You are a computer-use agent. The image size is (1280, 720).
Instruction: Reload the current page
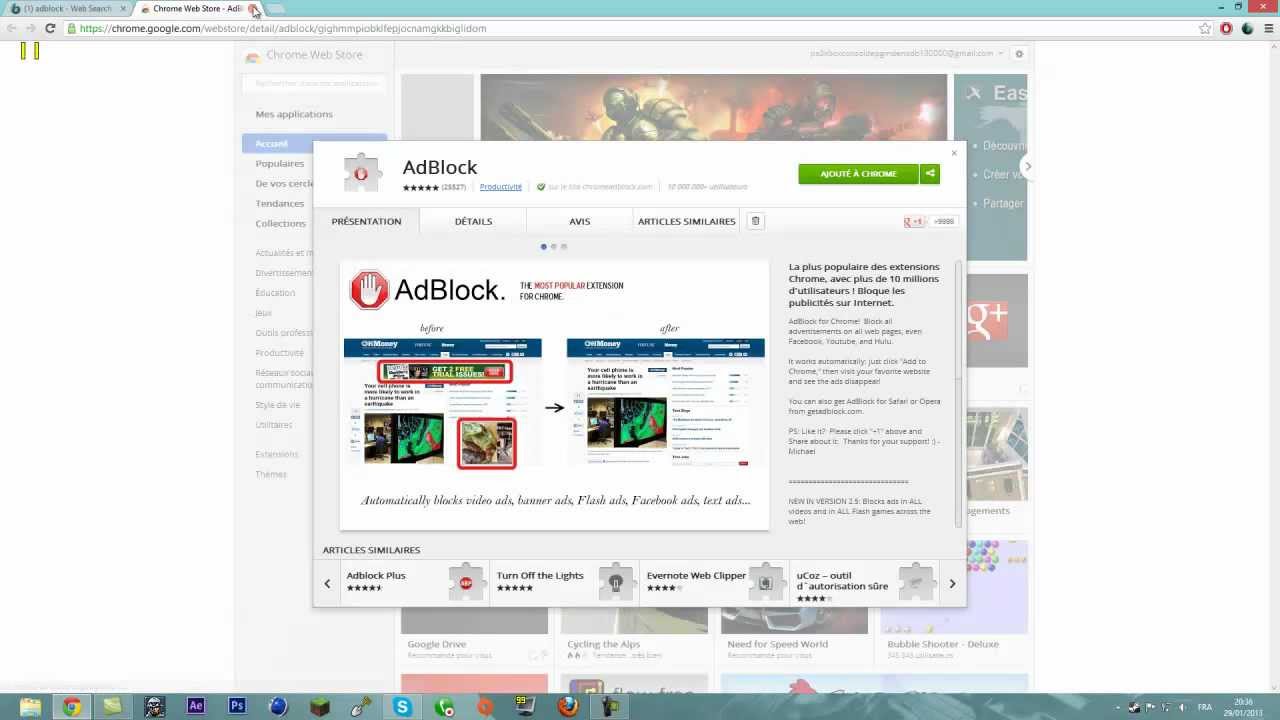[x=49, y=28]
